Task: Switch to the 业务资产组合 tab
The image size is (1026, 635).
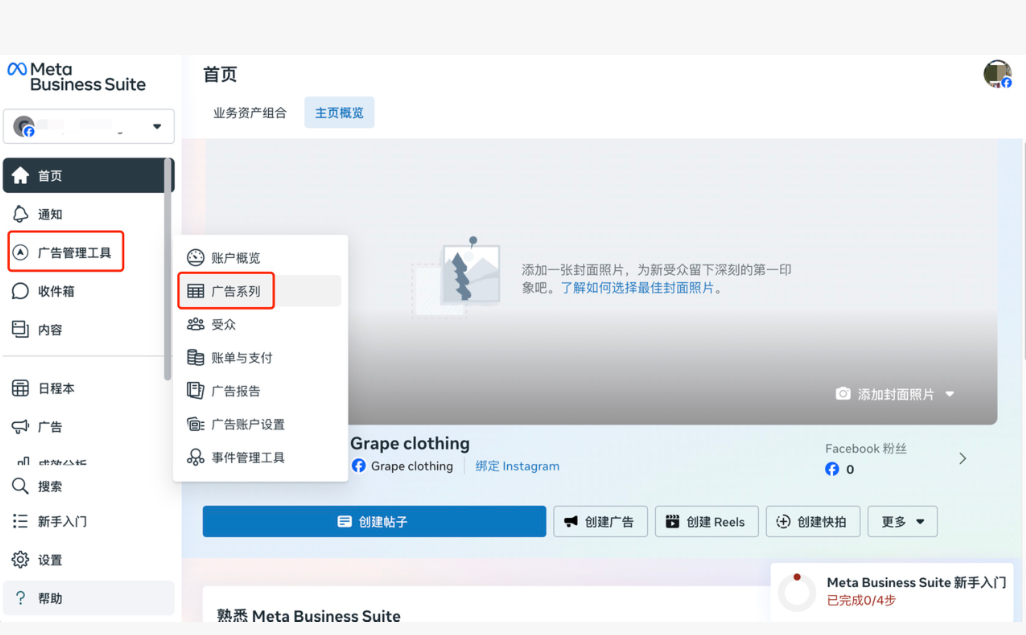Action: pos(249,113)
